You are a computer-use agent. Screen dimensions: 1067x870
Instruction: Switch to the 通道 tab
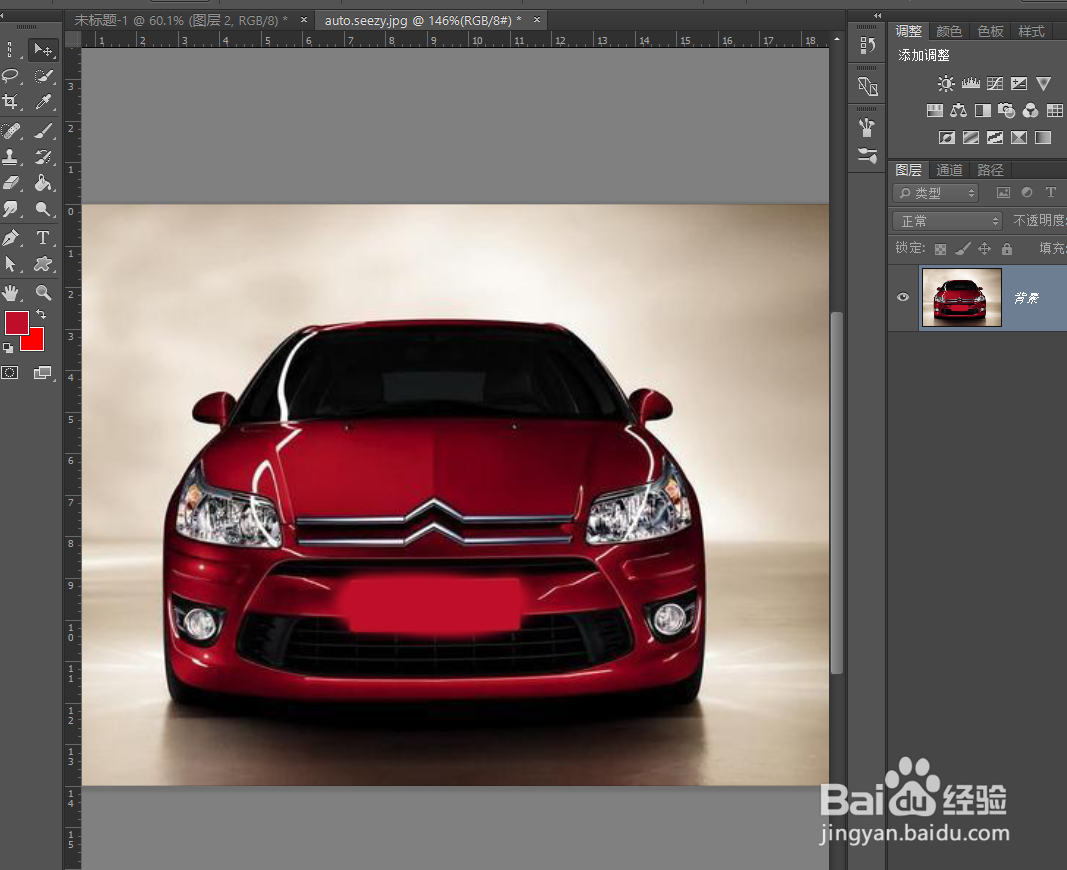tap(949, 170)
